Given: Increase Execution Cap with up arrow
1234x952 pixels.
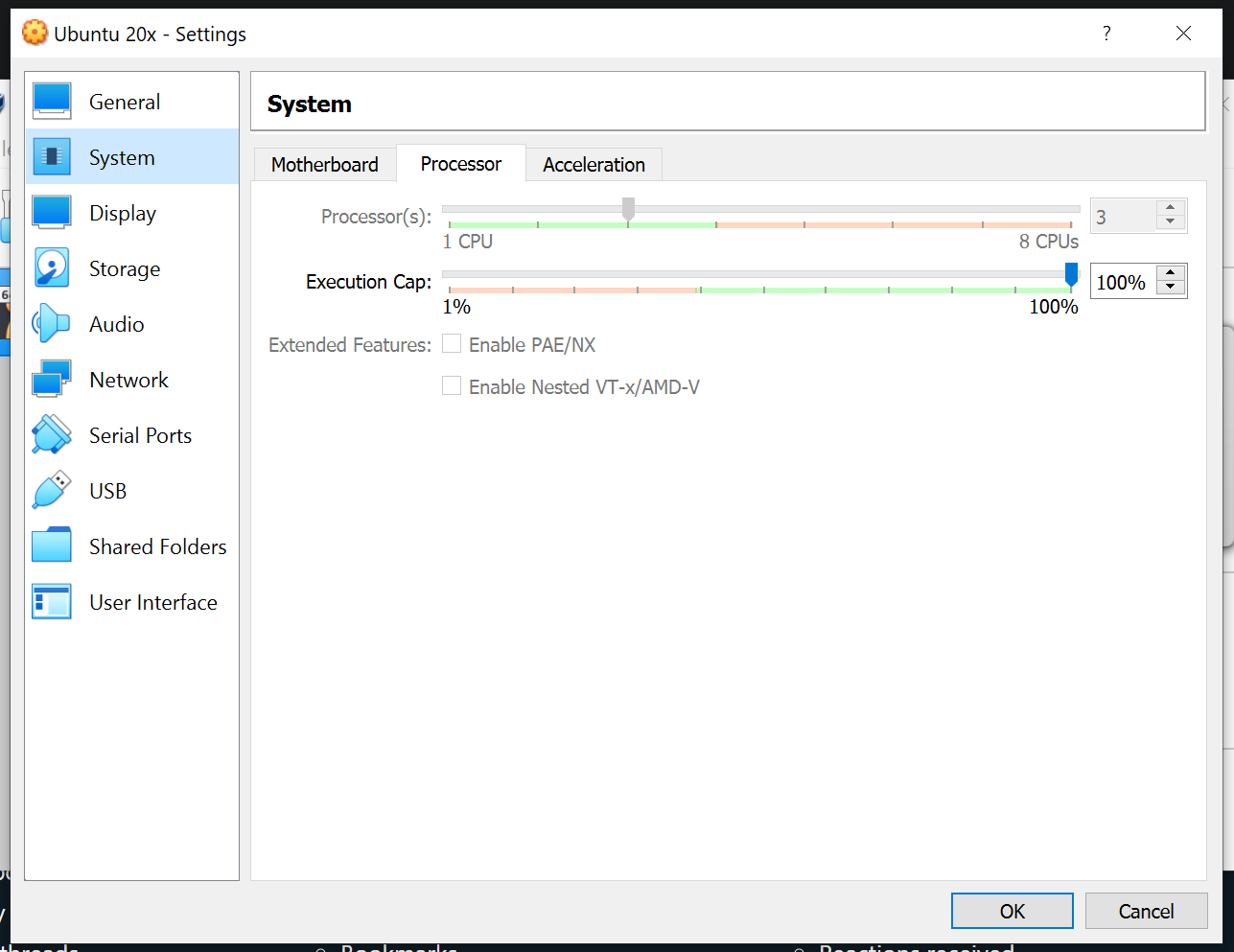Looking at the screenshot, I should click(x=1171, y=273).
